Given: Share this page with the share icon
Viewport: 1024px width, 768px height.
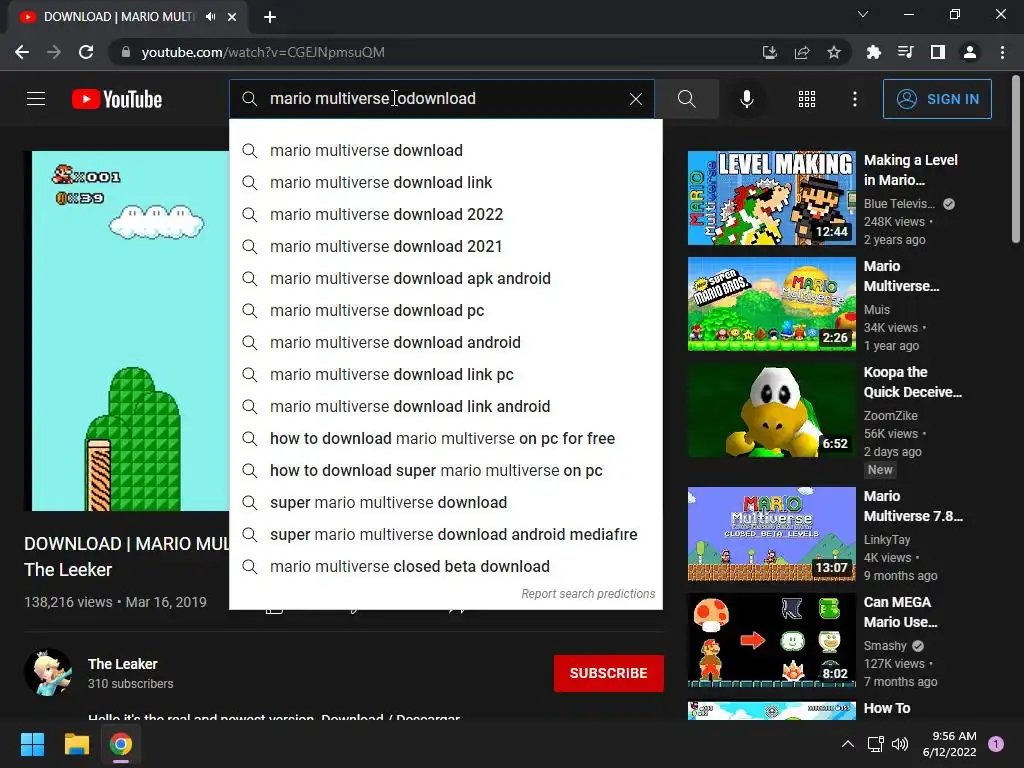Looking at the screenshot, I should point(802,52).
